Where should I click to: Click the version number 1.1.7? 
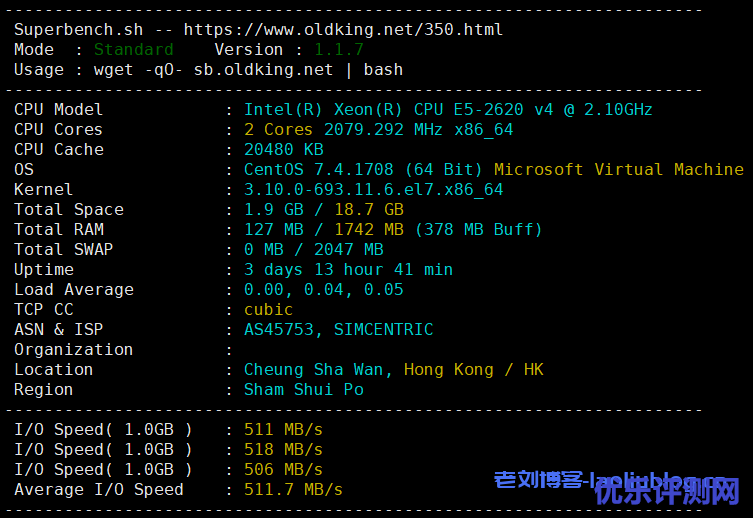(x=339, y=49)
